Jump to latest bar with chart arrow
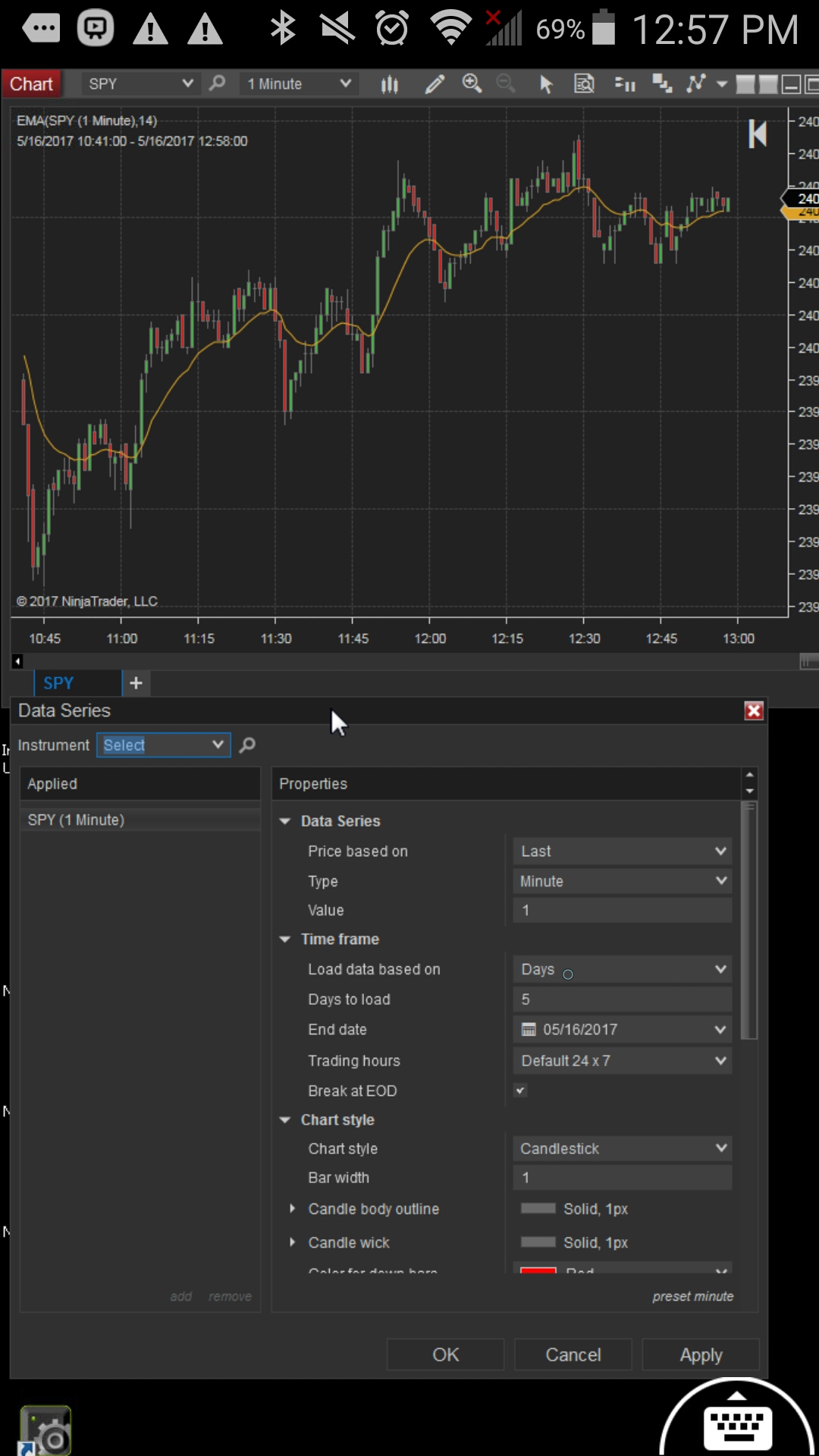Screen dimensions: 819x1456 point(758,134)
